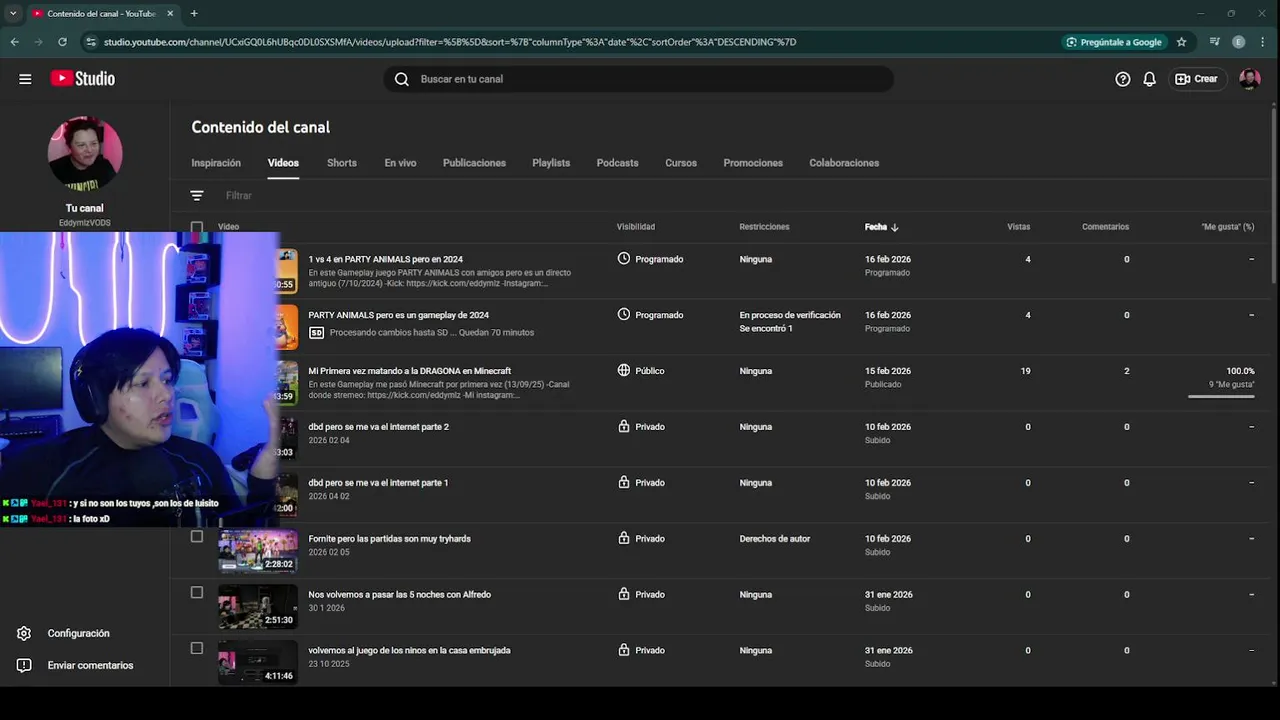Click the filter lines icon
1280x720 pixels.
[197, 196]
